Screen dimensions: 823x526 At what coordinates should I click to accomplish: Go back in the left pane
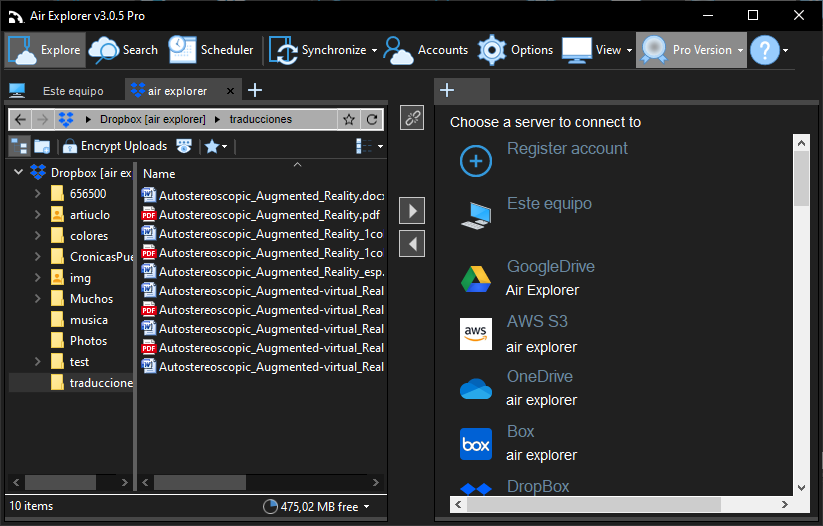point(20,120)
